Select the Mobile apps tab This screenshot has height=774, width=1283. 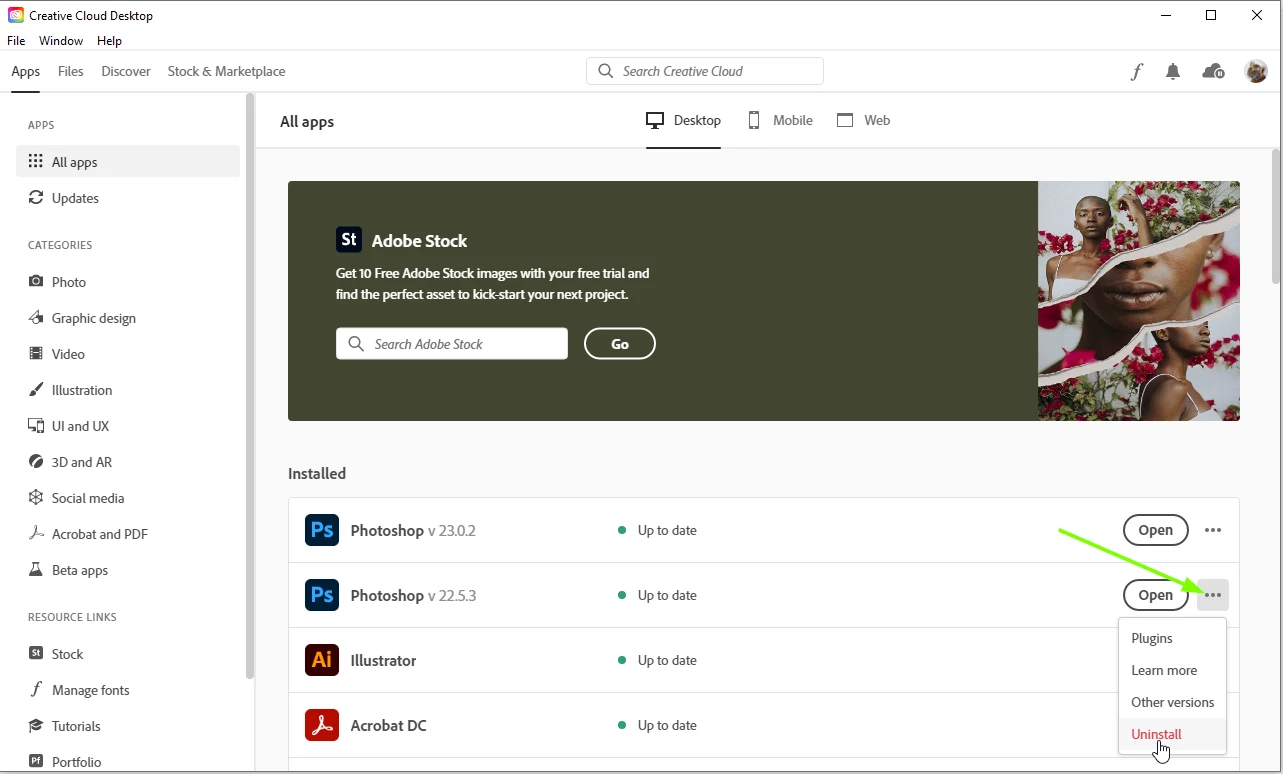coord(780,120)
